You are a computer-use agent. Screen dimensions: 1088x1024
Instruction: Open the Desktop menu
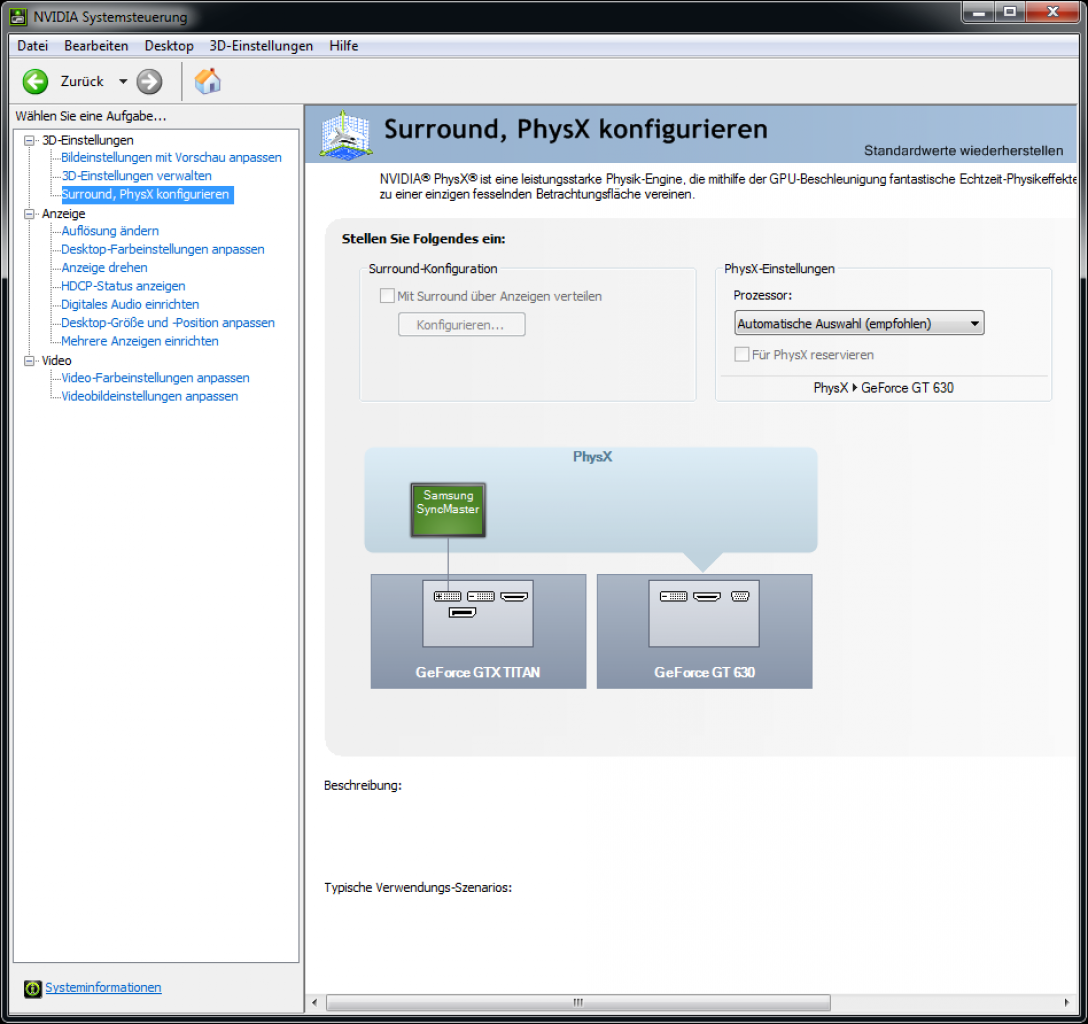click(x=169, y=46)
